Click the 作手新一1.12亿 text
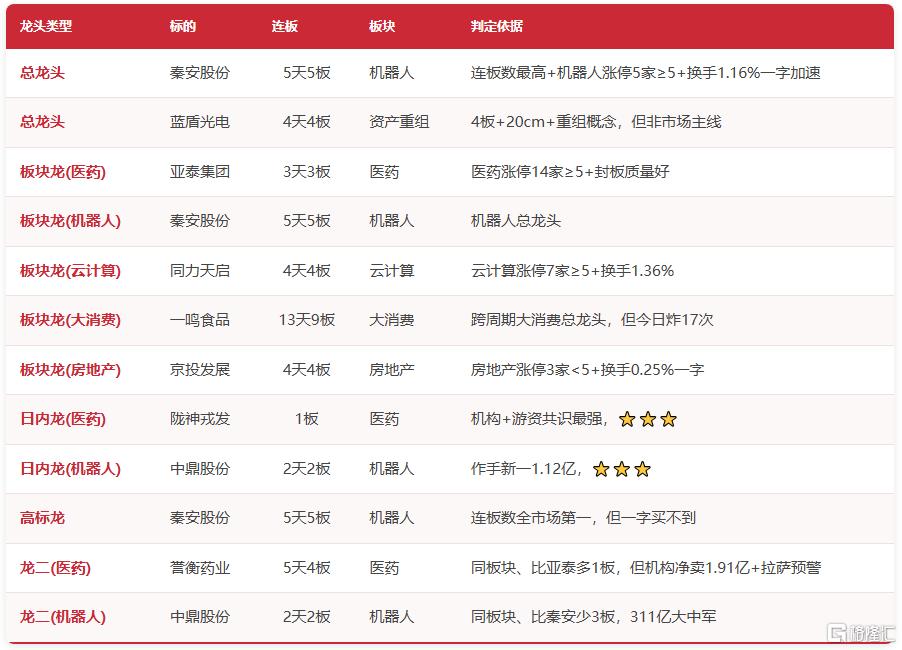The image size is (902, 650). click(x=525, y=469)
